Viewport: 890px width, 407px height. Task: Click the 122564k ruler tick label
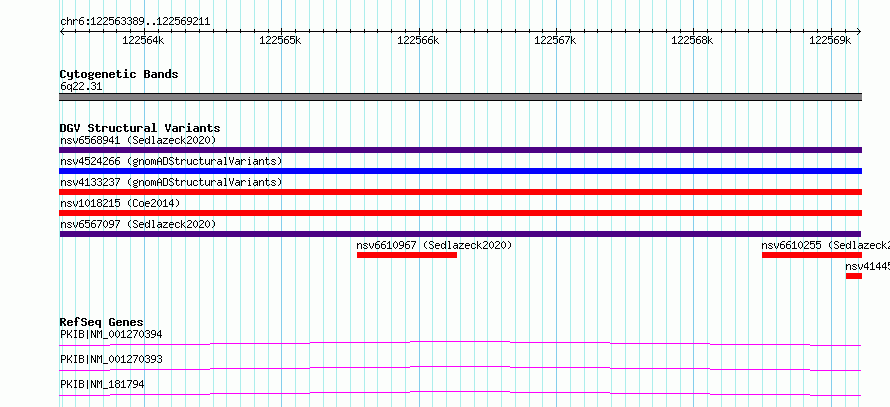pyautogui.click(x=144, y=40)
